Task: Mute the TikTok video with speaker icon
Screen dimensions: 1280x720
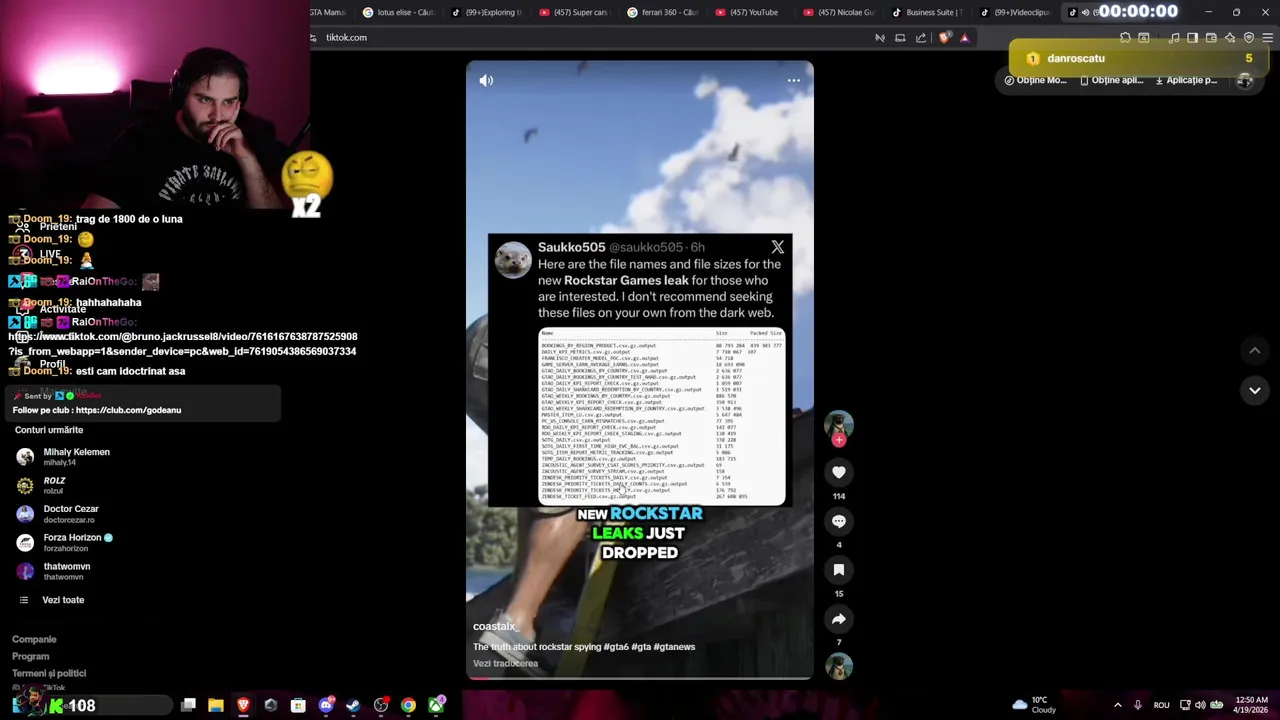Action: point(486,81)
